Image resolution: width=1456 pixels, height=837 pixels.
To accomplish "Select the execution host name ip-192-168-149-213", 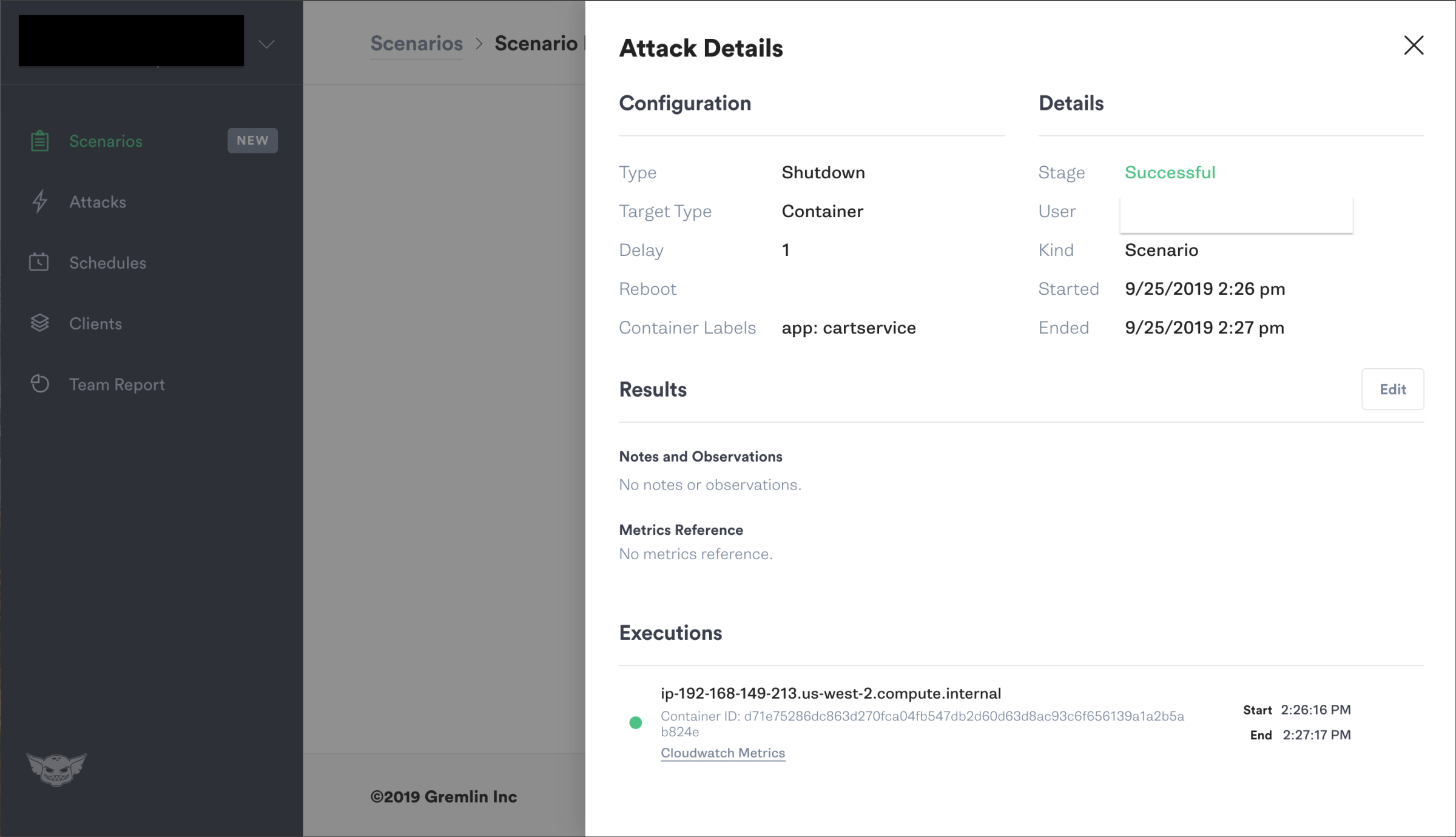I will point(831,693).
